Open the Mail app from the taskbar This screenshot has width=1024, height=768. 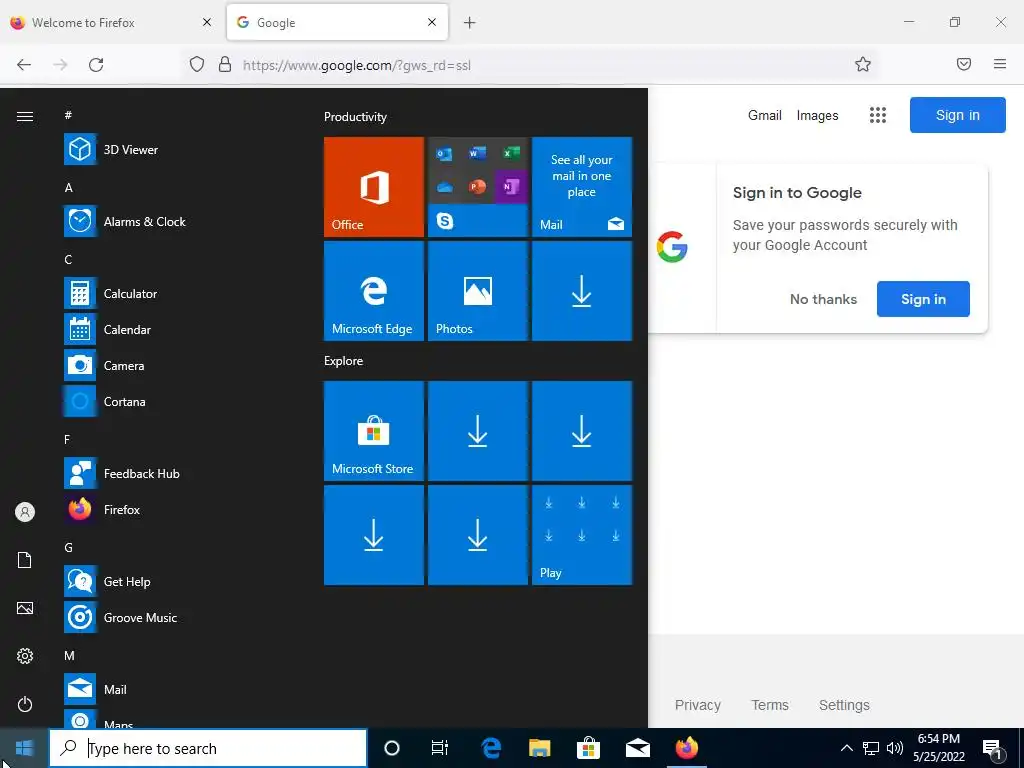pyautogui.click(x=637, y=748)
